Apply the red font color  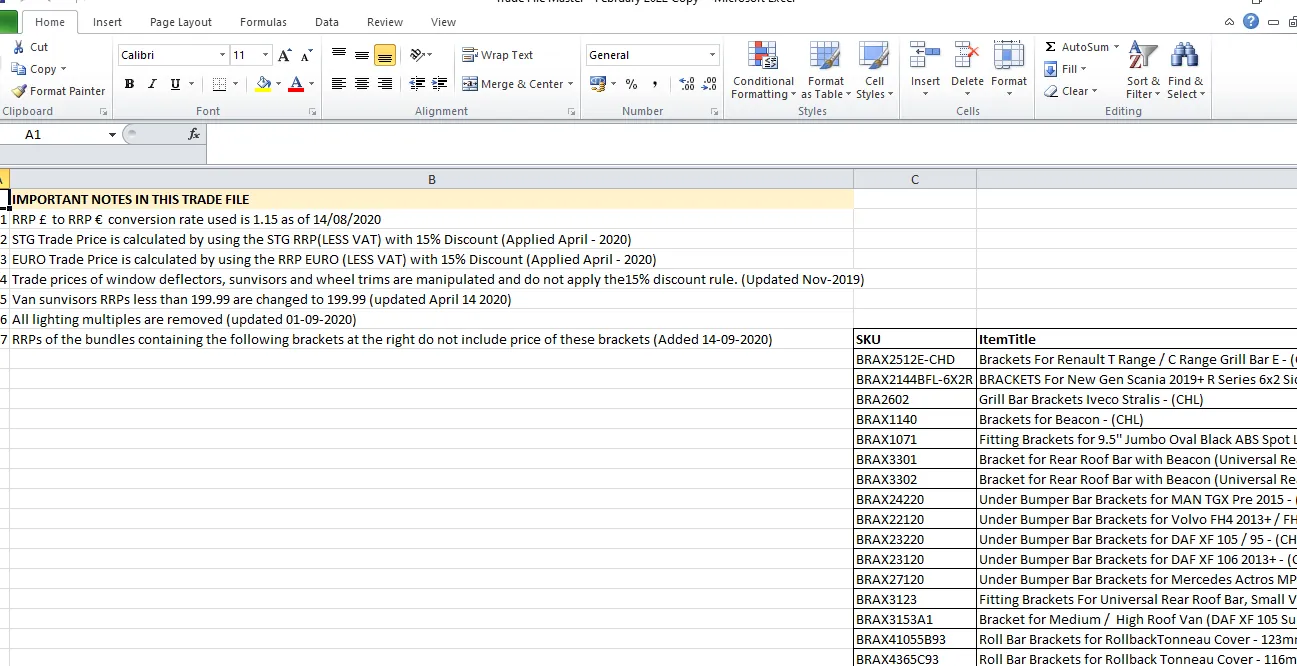coord(296,84)
